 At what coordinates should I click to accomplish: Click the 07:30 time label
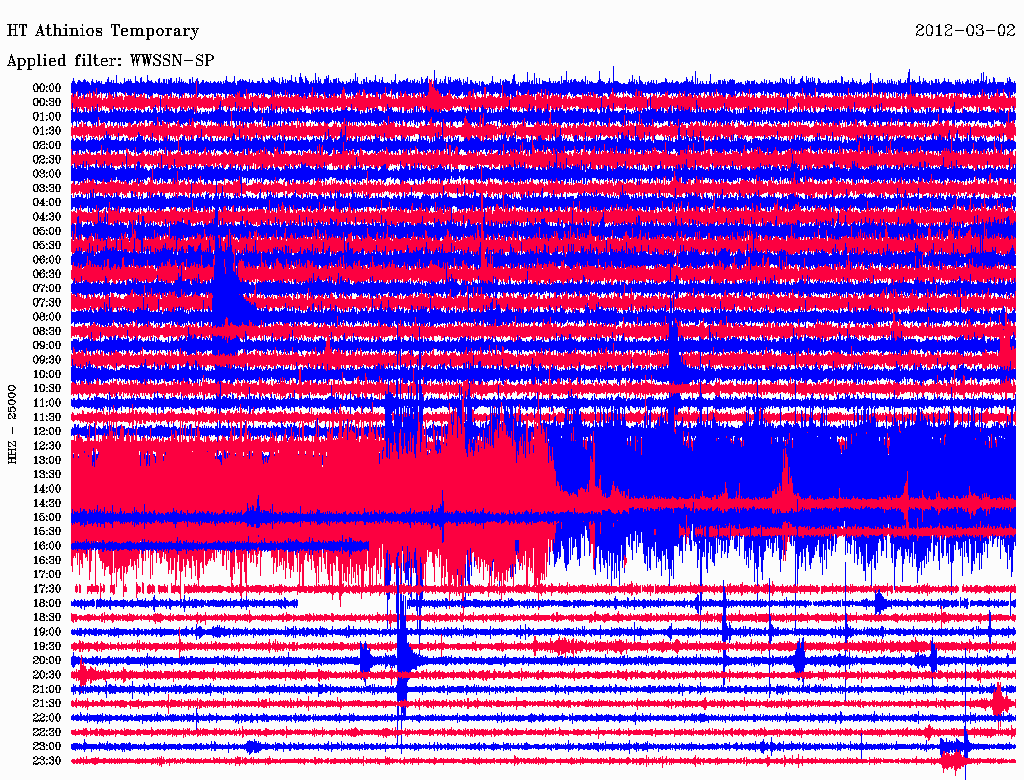(47, 302)
